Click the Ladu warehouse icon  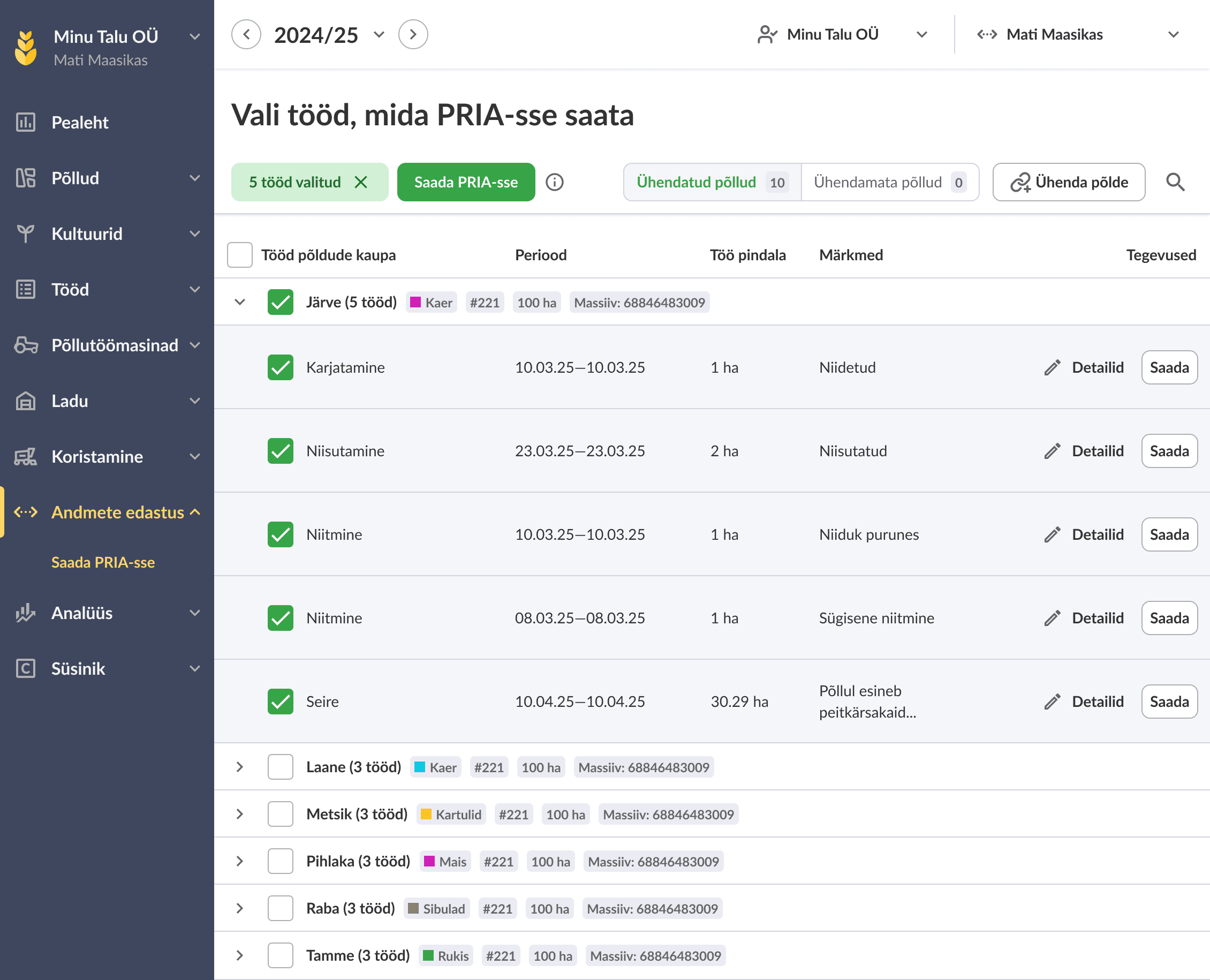[x=25, y=401]
